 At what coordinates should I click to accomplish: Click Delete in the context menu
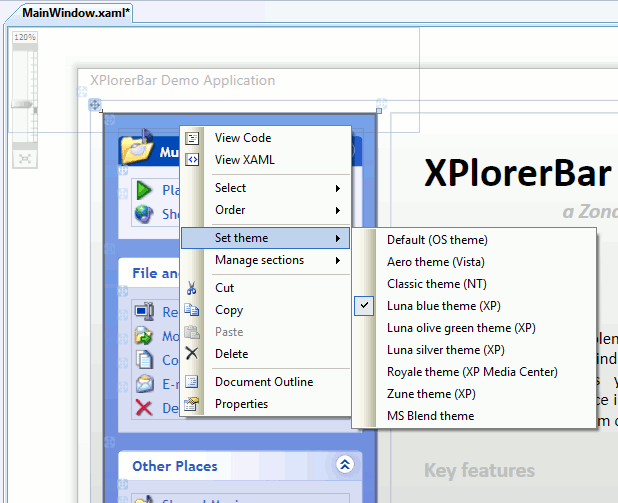[x=265, y=354]
